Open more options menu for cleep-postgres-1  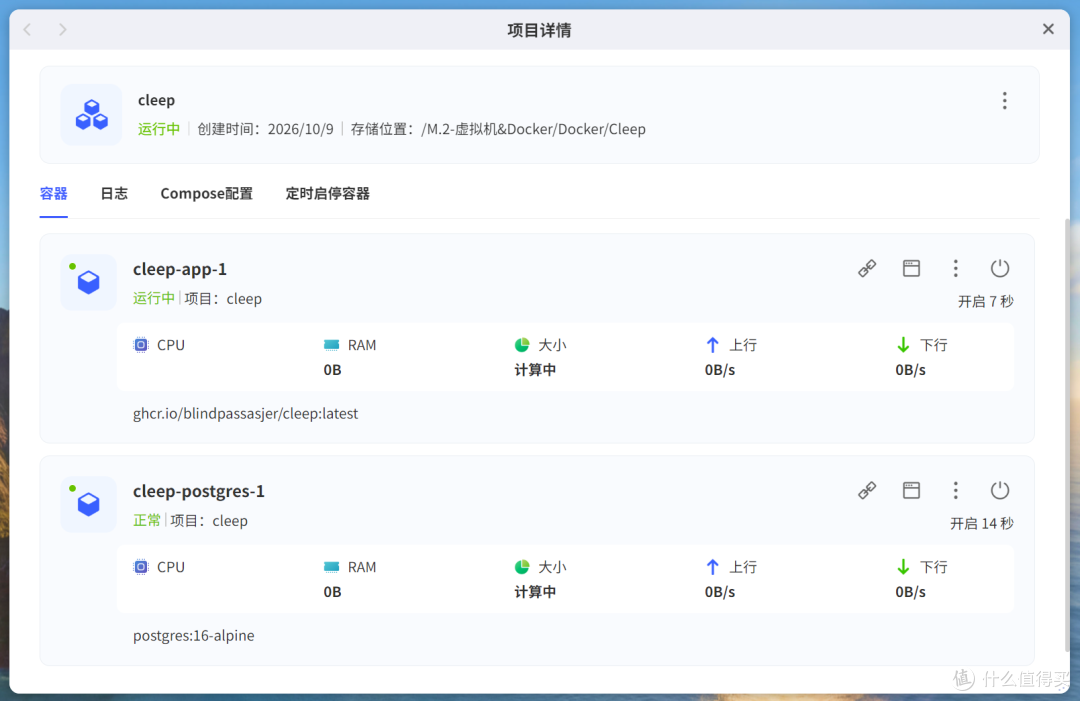point(955,490)
